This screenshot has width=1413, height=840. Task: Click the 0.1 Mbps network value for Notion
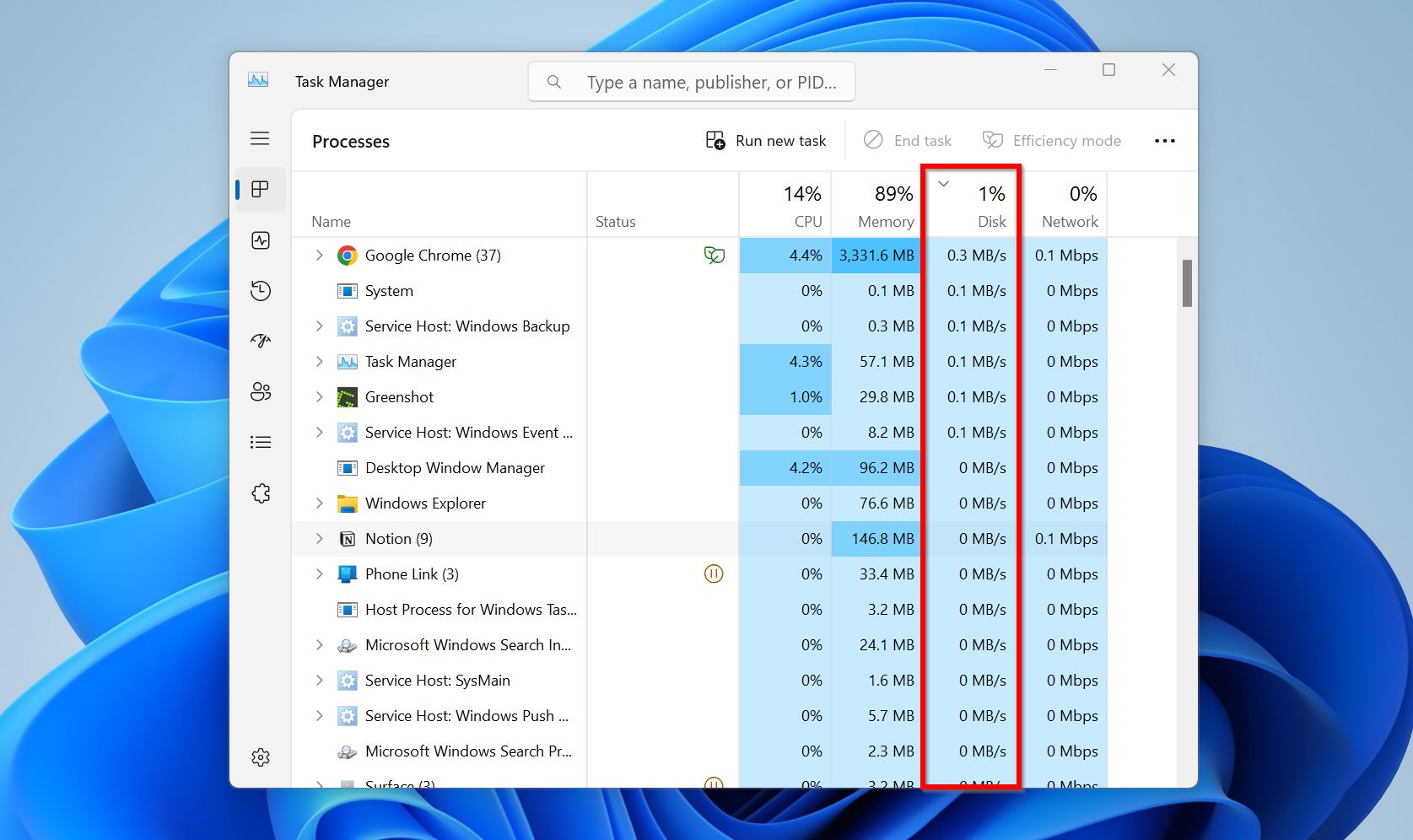pyautogui.click(x=1066, y=539)
